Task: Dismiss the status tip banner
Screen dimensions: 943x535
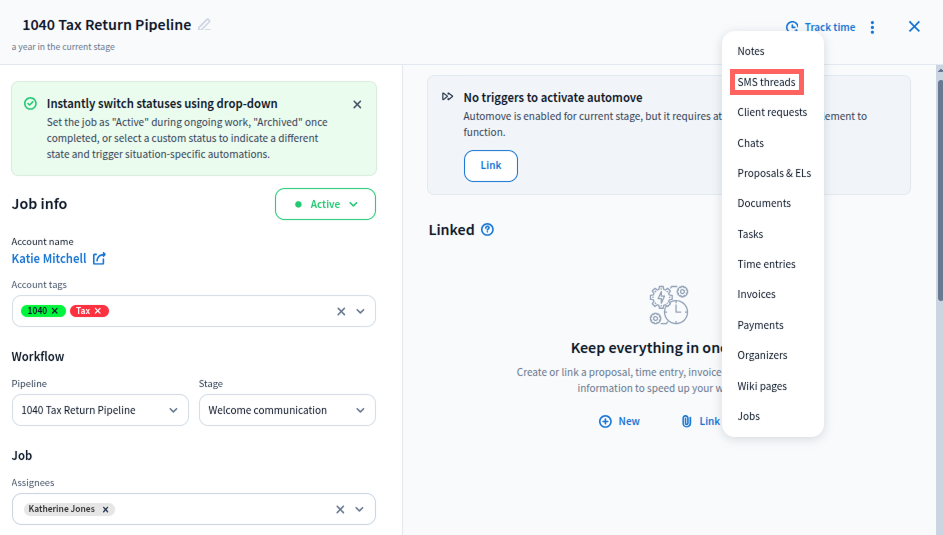Action: point(357,104)
